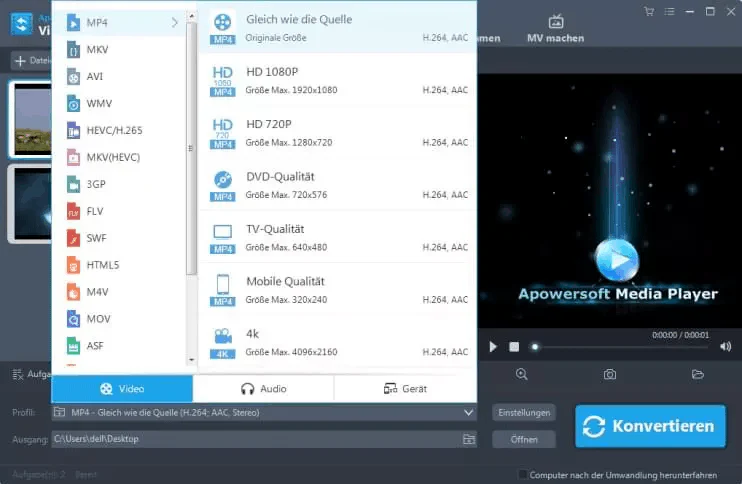The height and width of the screenshot is (484, 742).
Task: Choose HTML5 format icon
Action: (73, 265)
